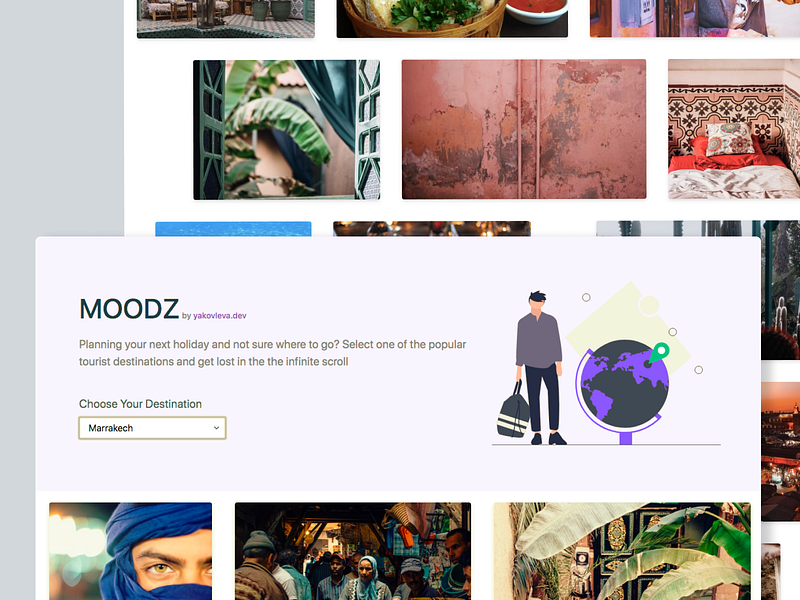Open the palm leaves ornate door photo
Screen dimensions: 800x600
tap(622, 551)
